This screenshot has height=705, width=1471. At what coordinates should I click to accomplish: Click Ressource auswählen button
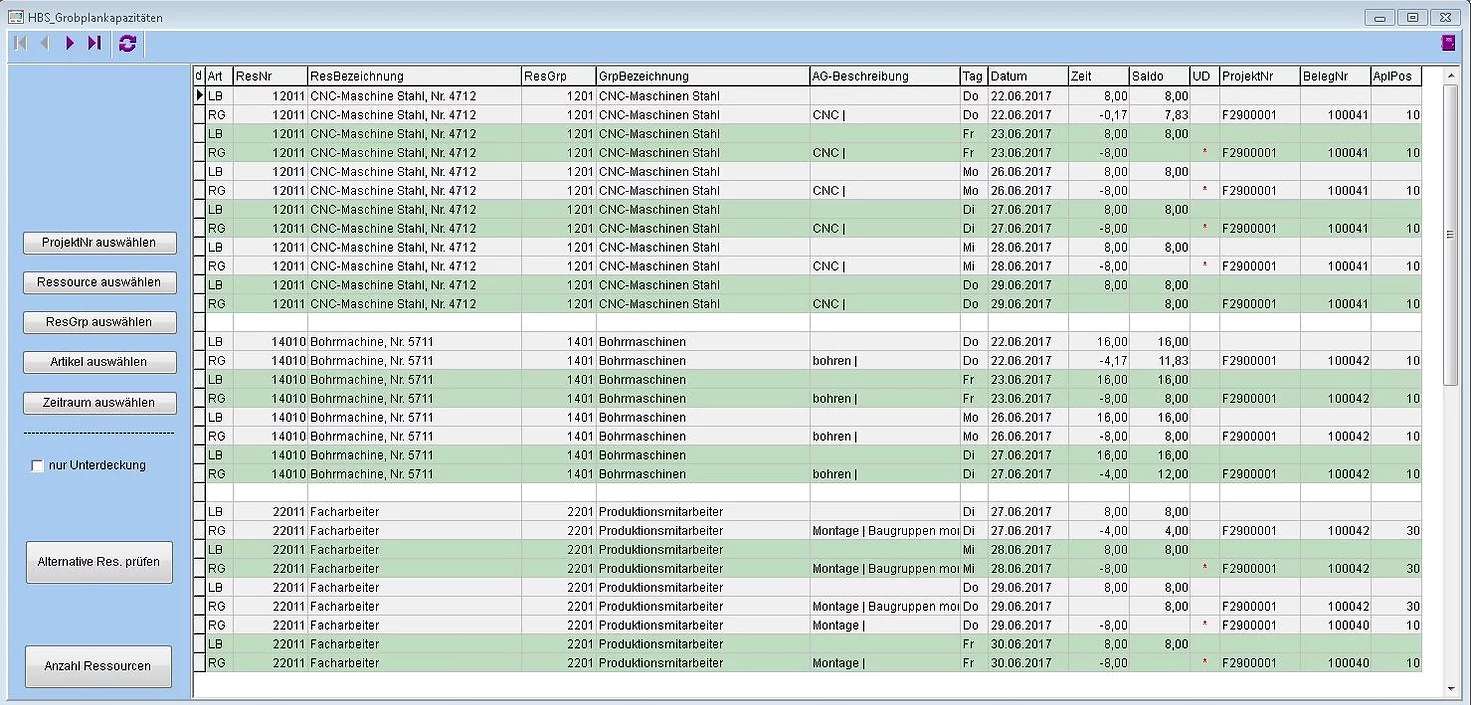(99, 283)
